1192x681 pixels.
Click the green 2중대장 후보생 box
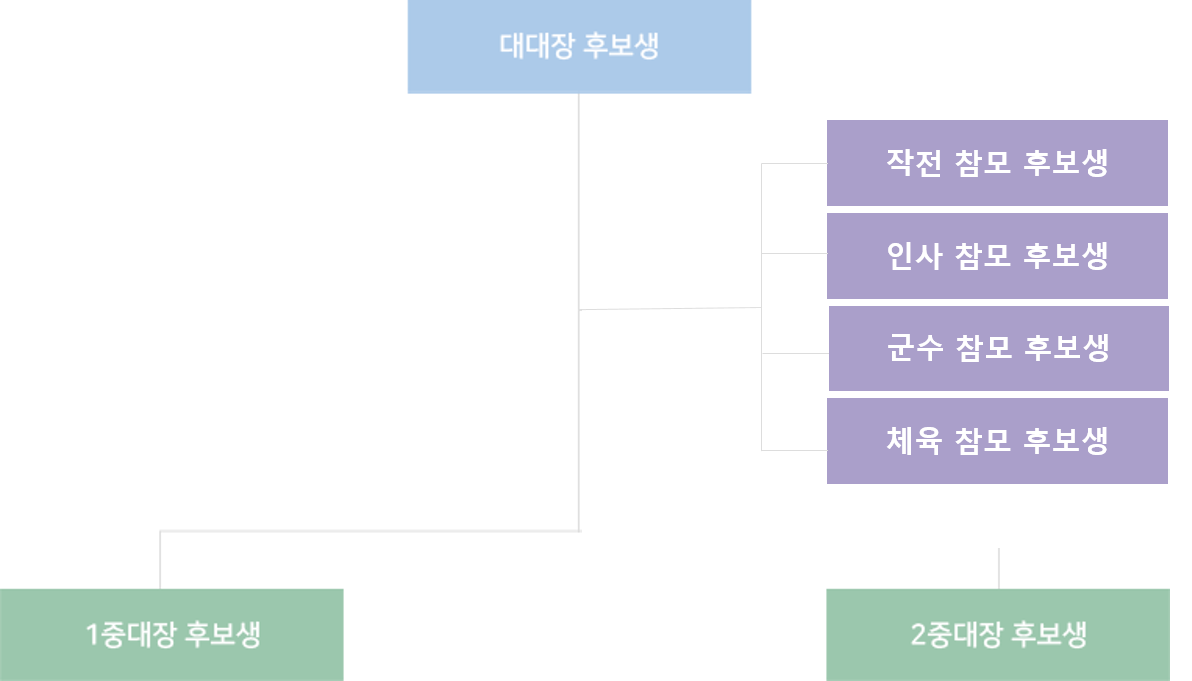(998, 635)
